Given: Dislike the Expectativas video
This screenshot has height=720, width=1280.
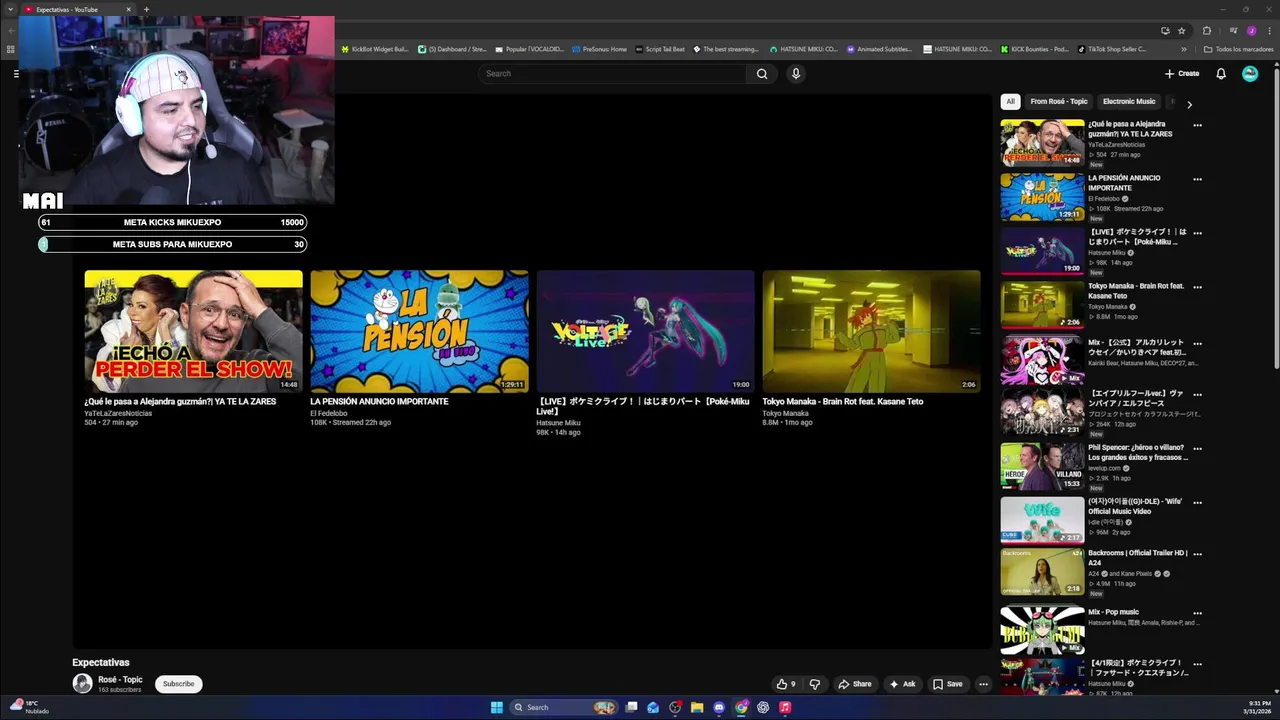Looking at the screenshot, I should click(x=815, y=684).
